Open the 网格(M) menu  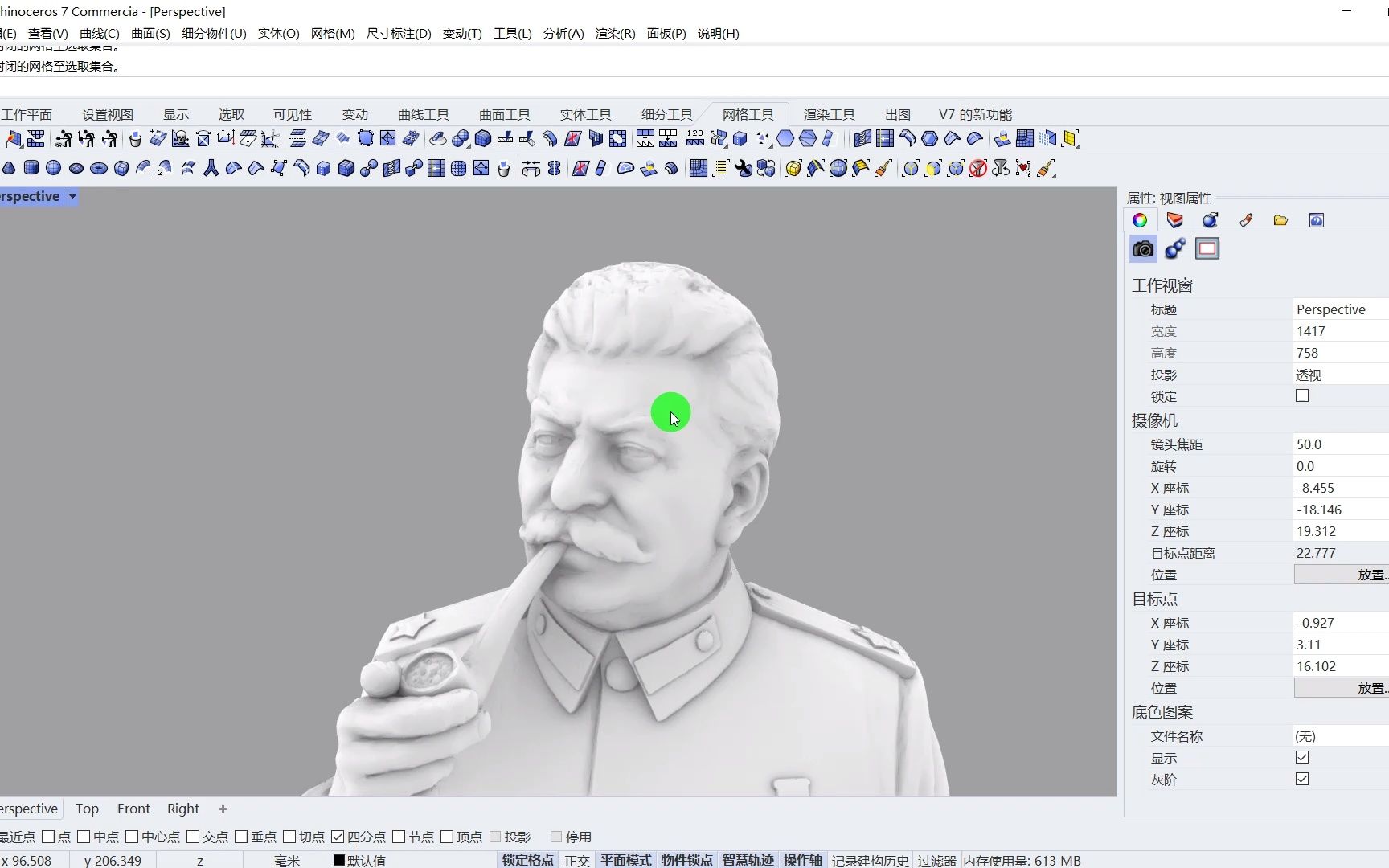(x=332, y=33)
